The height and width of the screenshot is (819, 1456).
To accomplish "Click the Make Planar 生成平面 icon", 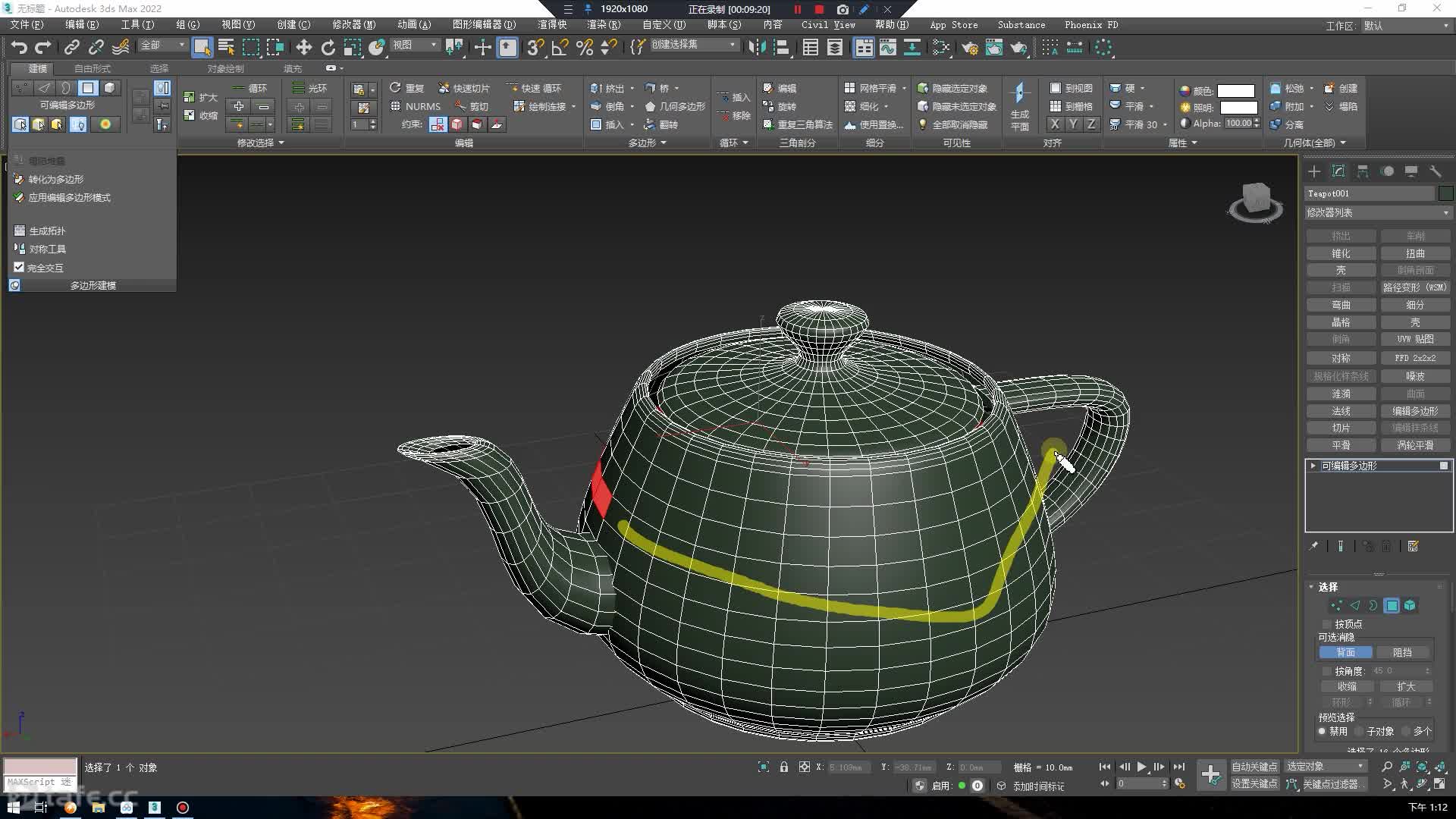I will [x=1020, y=105].
